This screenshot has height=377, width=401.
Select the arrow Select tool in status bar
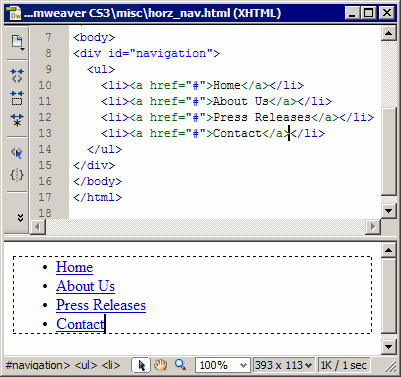click(x=141, y=365)
